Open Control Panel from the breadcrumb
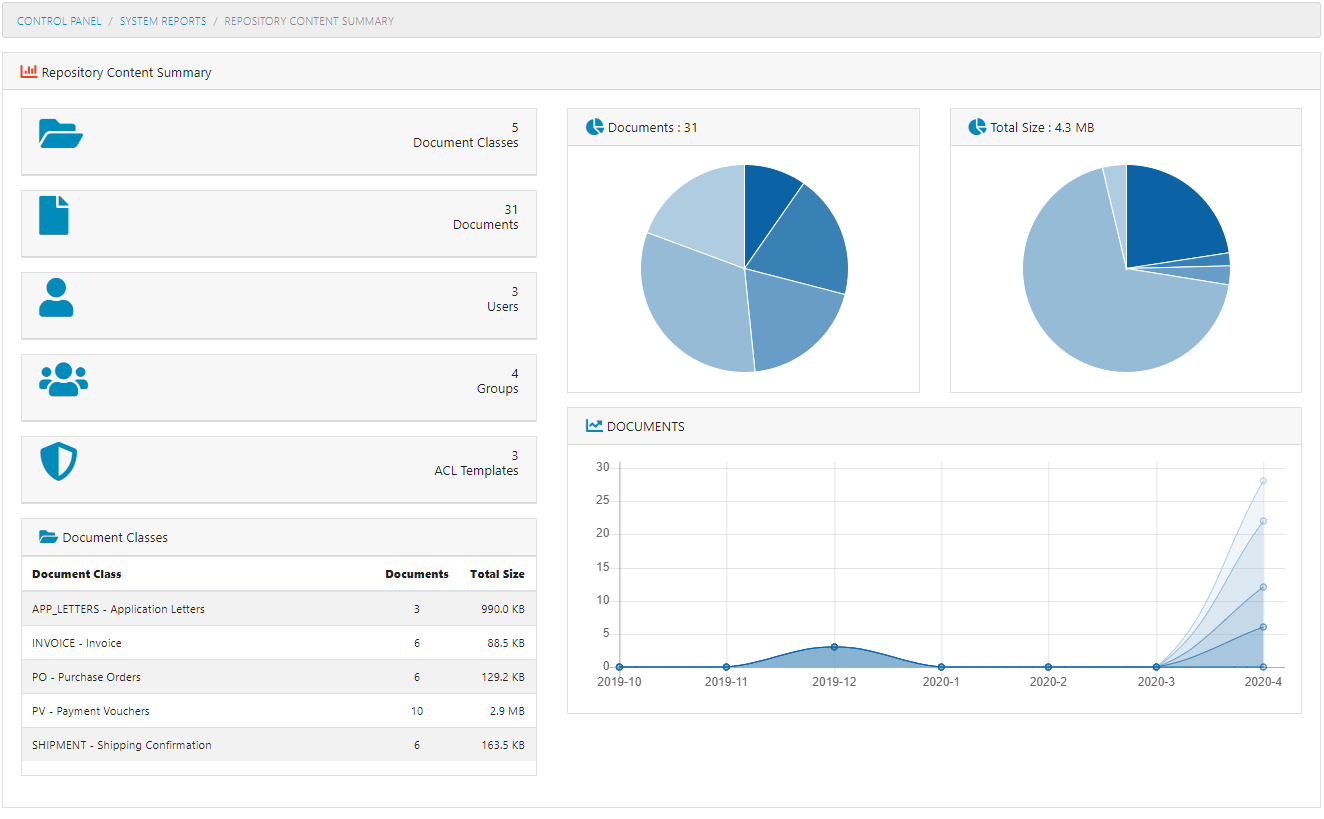 tap(59, 20)
